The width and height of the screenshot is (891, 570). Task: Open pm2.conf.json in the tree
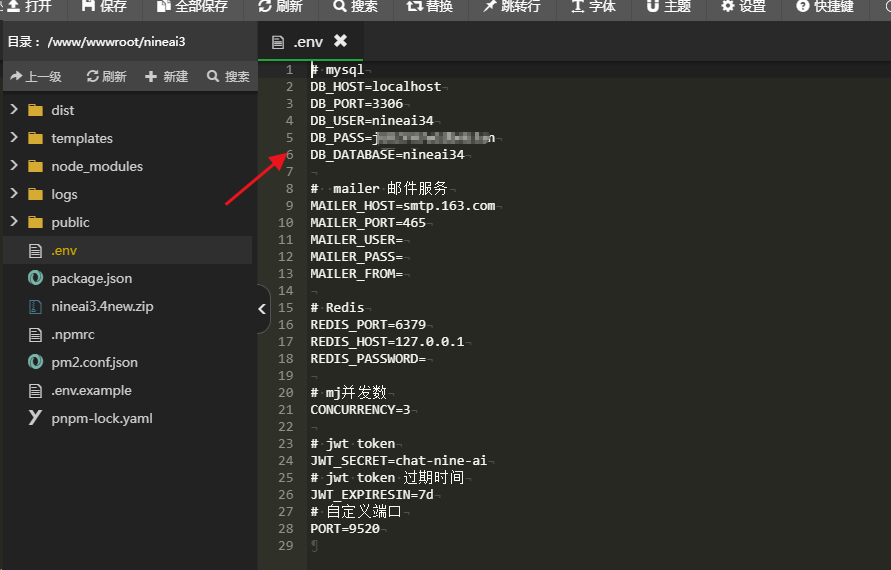[94, 362]
